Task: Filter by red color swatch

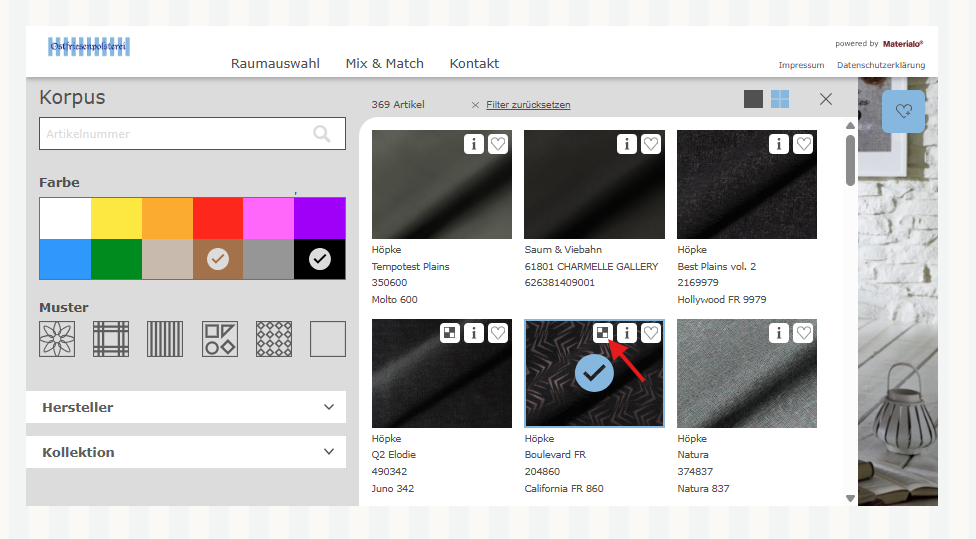Action: [218, 218]
